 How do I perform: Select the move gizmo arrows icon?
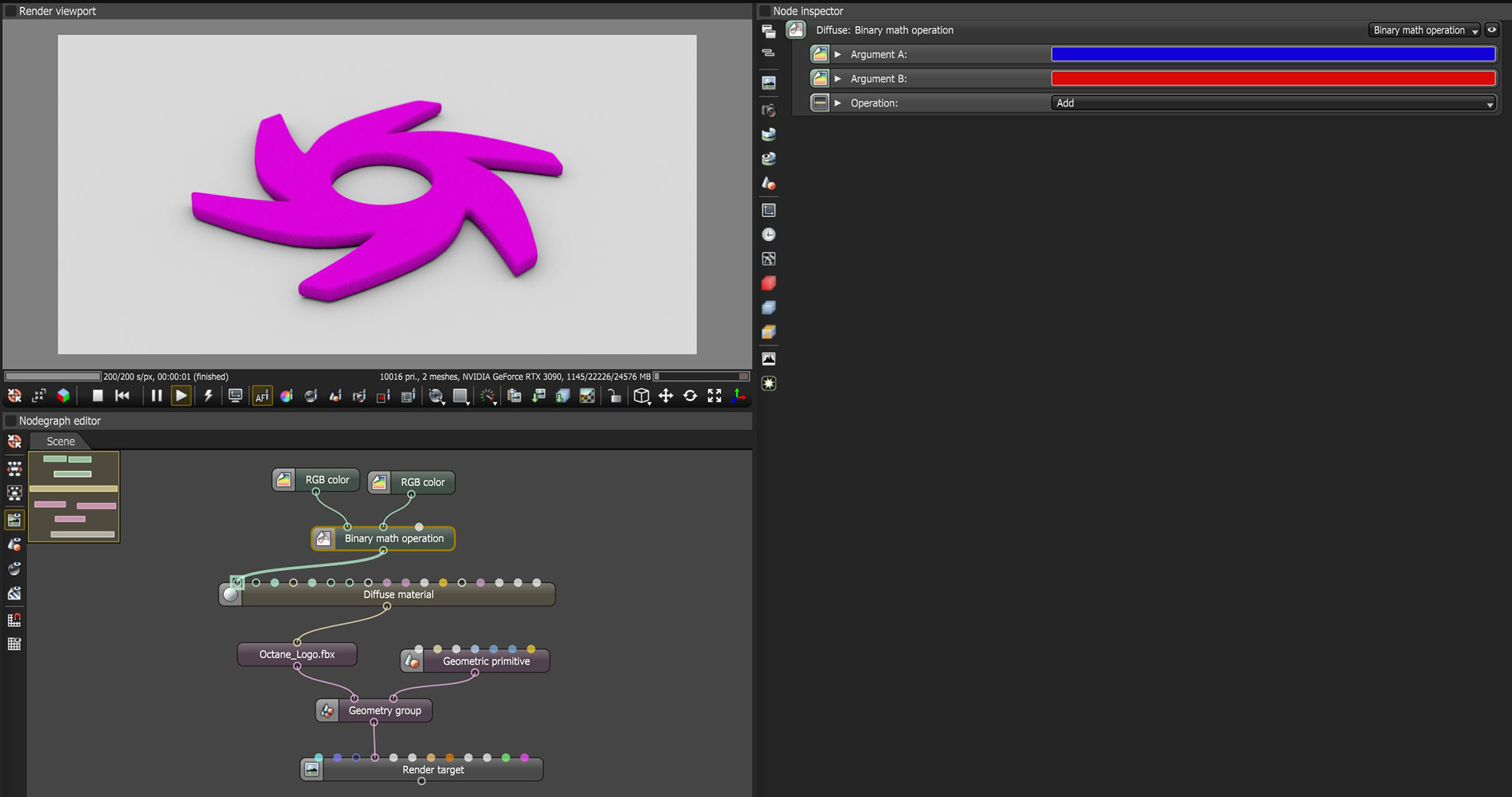pos(666,396)
